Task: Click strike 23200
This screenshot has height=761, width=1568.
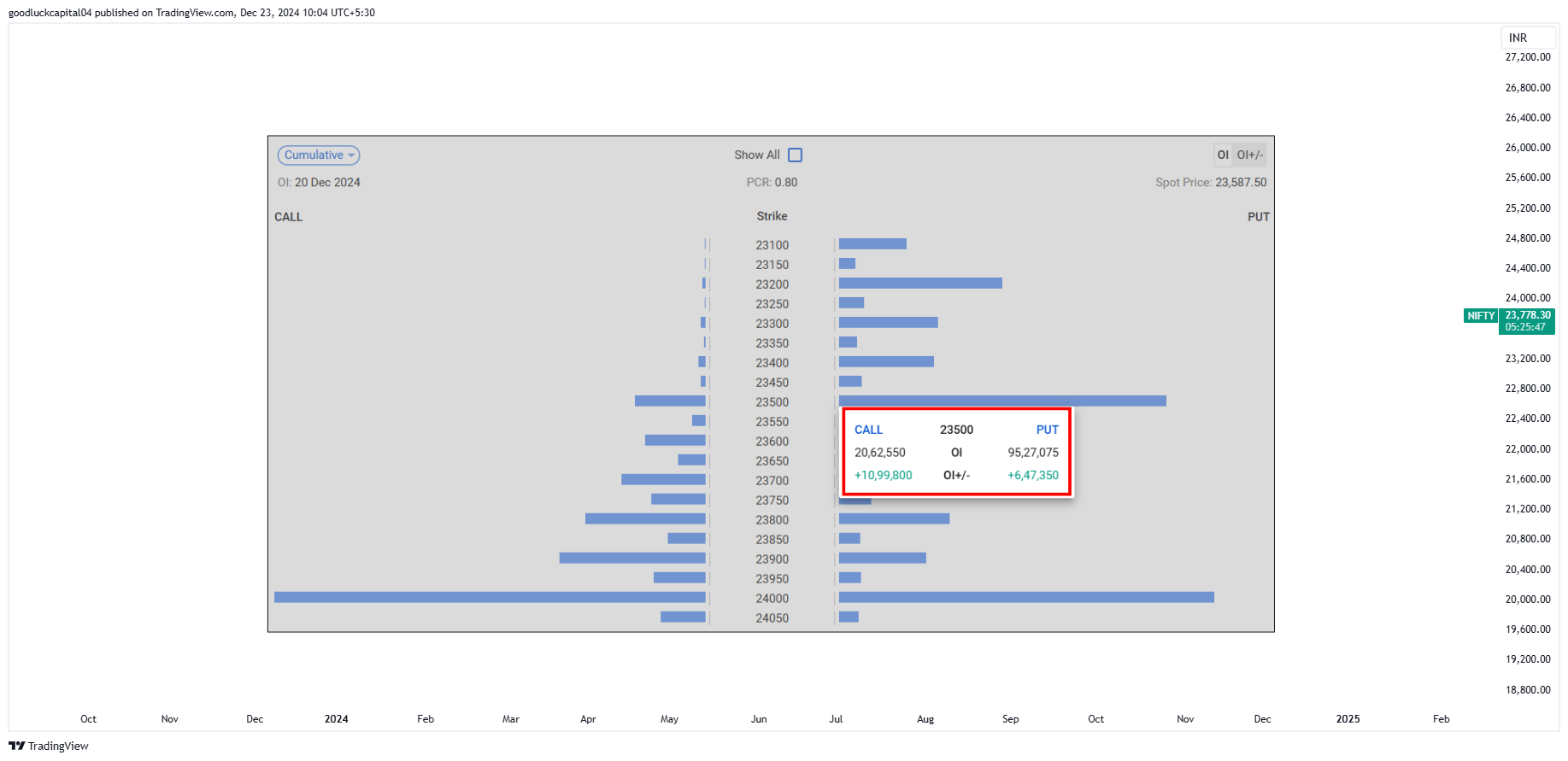Action: (x=772, y=284)
